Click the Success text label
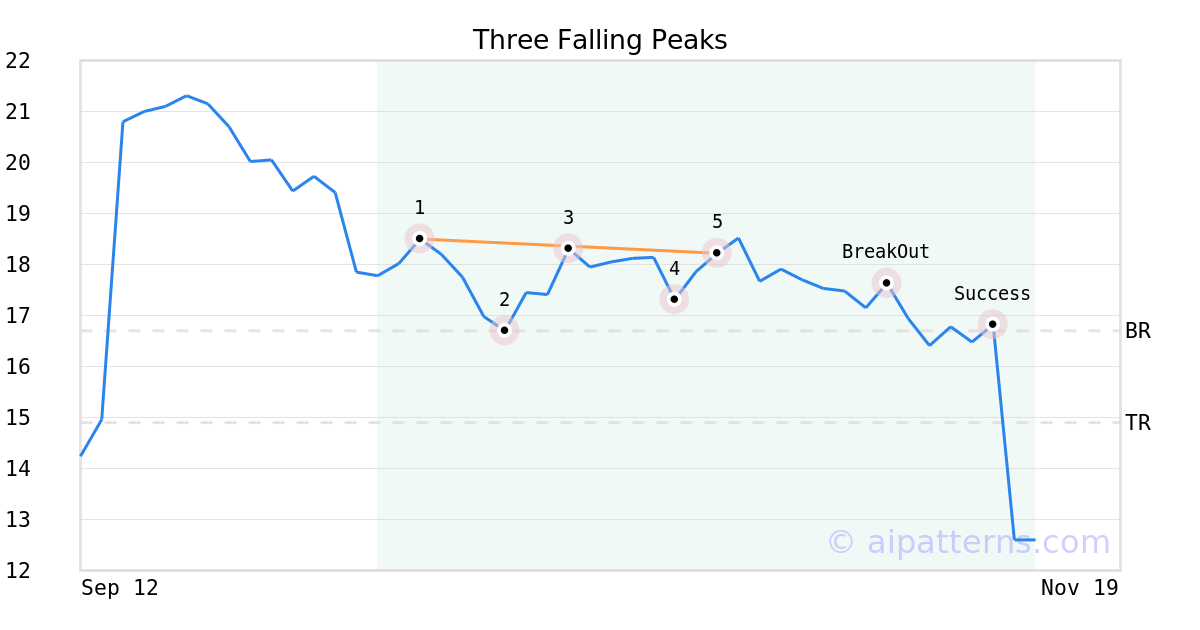The height and width of the screenshot is (630, 1200). point(992,294)
